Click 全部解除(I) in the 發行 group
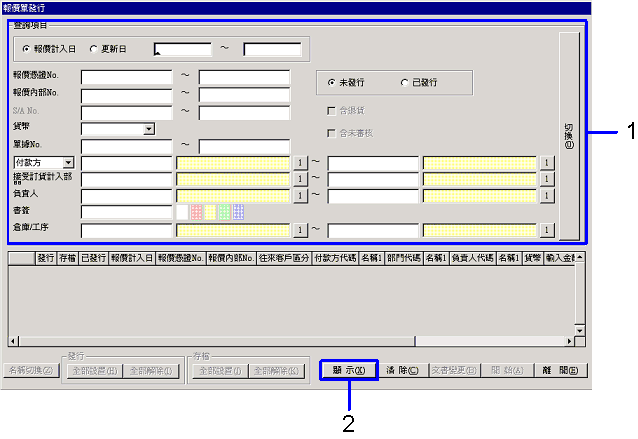638x439 pixels. coord(151,371)
